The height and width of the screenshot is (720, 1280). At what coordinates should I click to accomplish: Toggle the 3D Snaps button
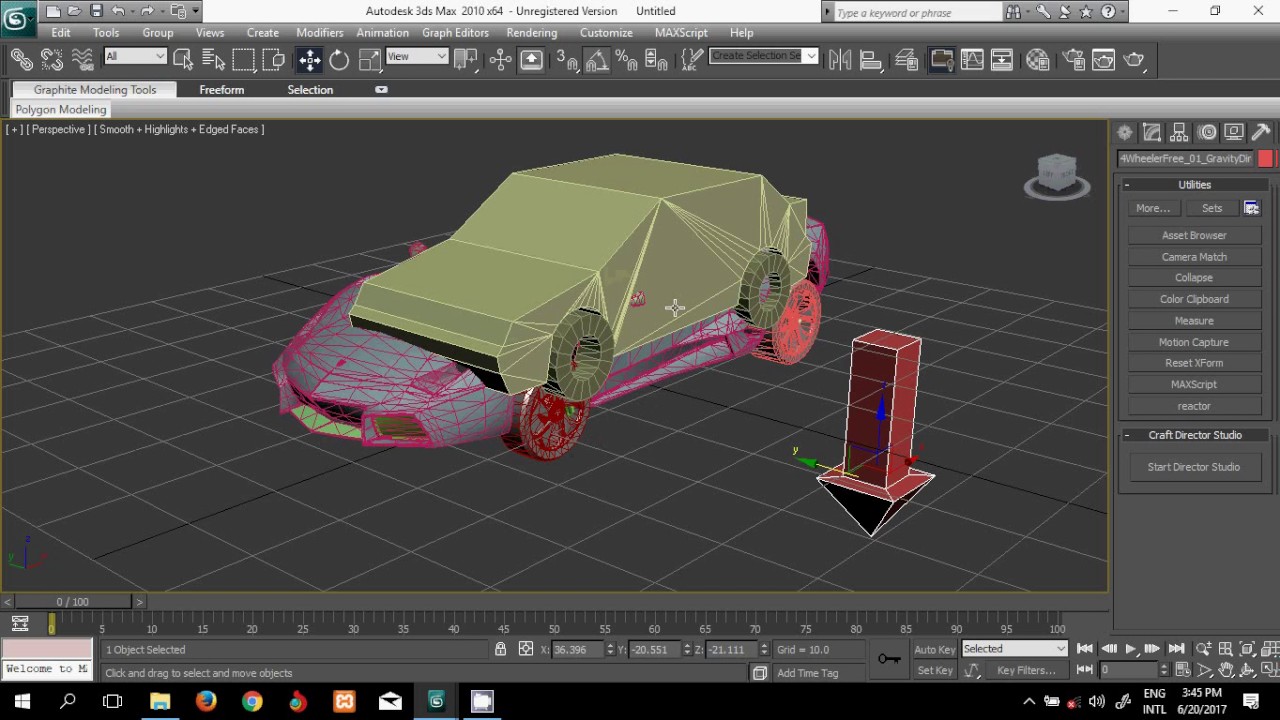click(x=566, y=60)
